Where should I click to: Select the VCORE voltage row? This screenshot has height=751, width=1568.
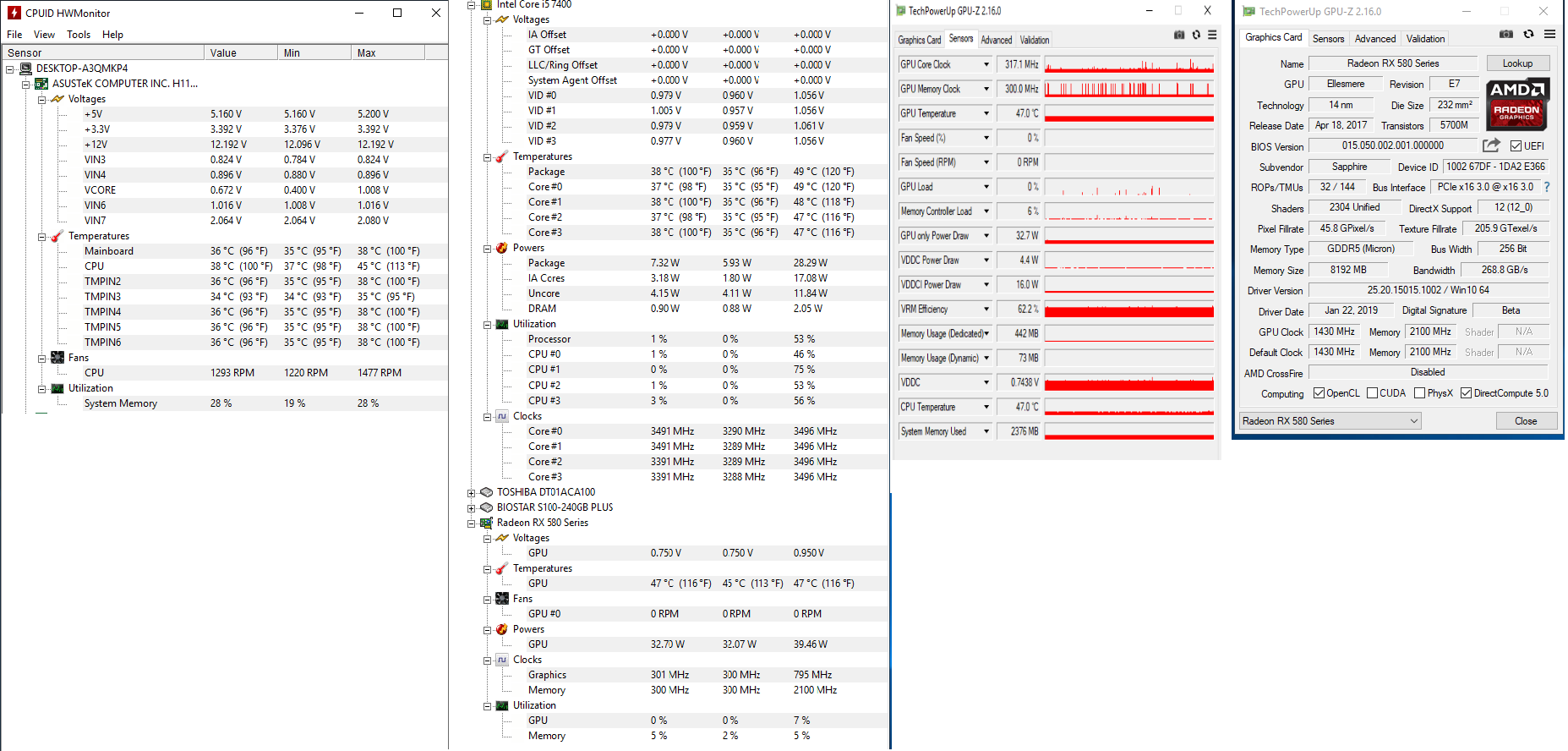click(225, 190)
